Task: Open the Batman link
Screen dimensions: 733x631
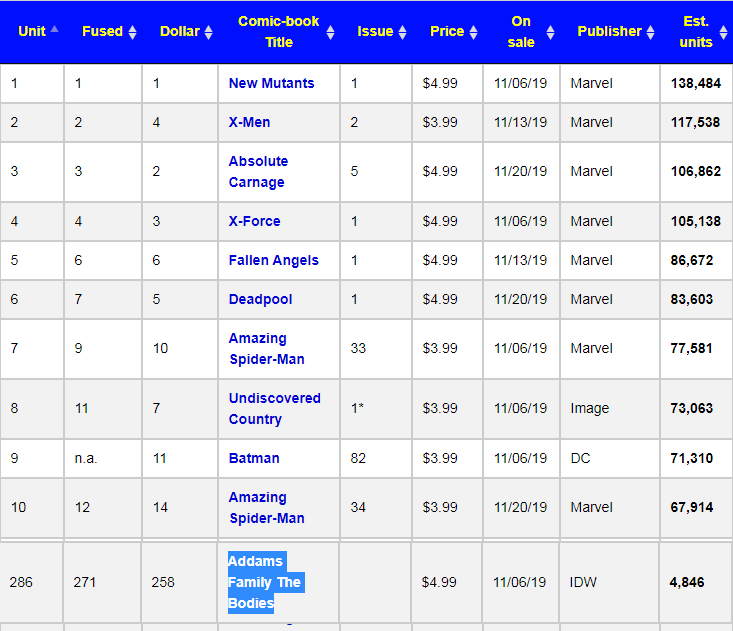Action: click(254, 458)
